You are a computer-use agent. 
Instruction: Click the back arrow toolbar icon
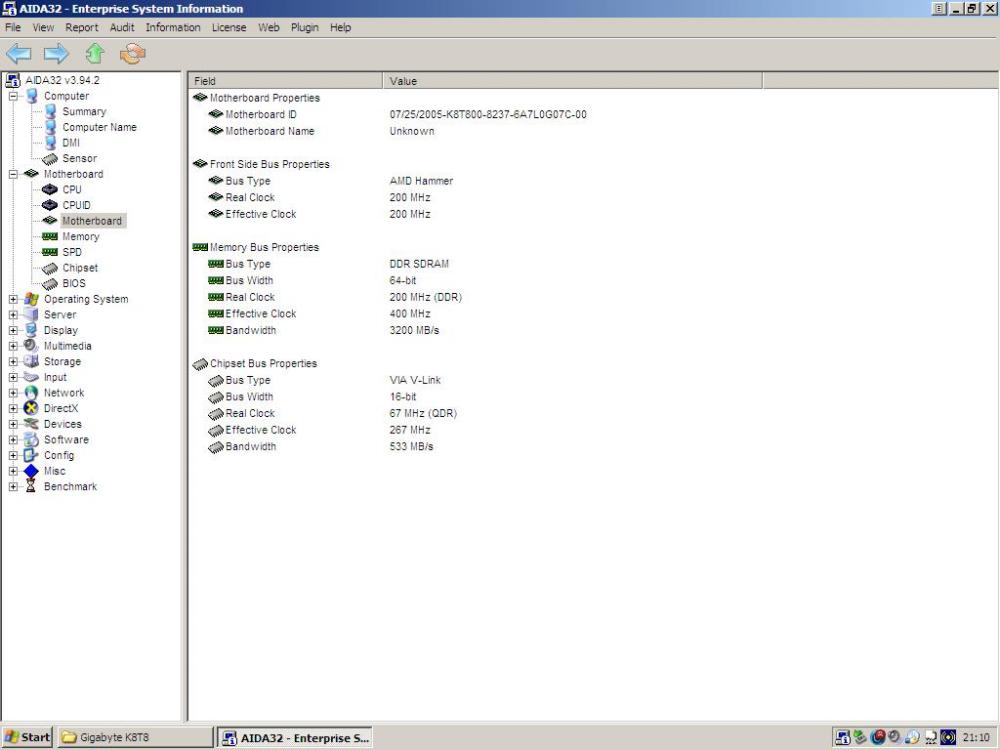(19, 53)
